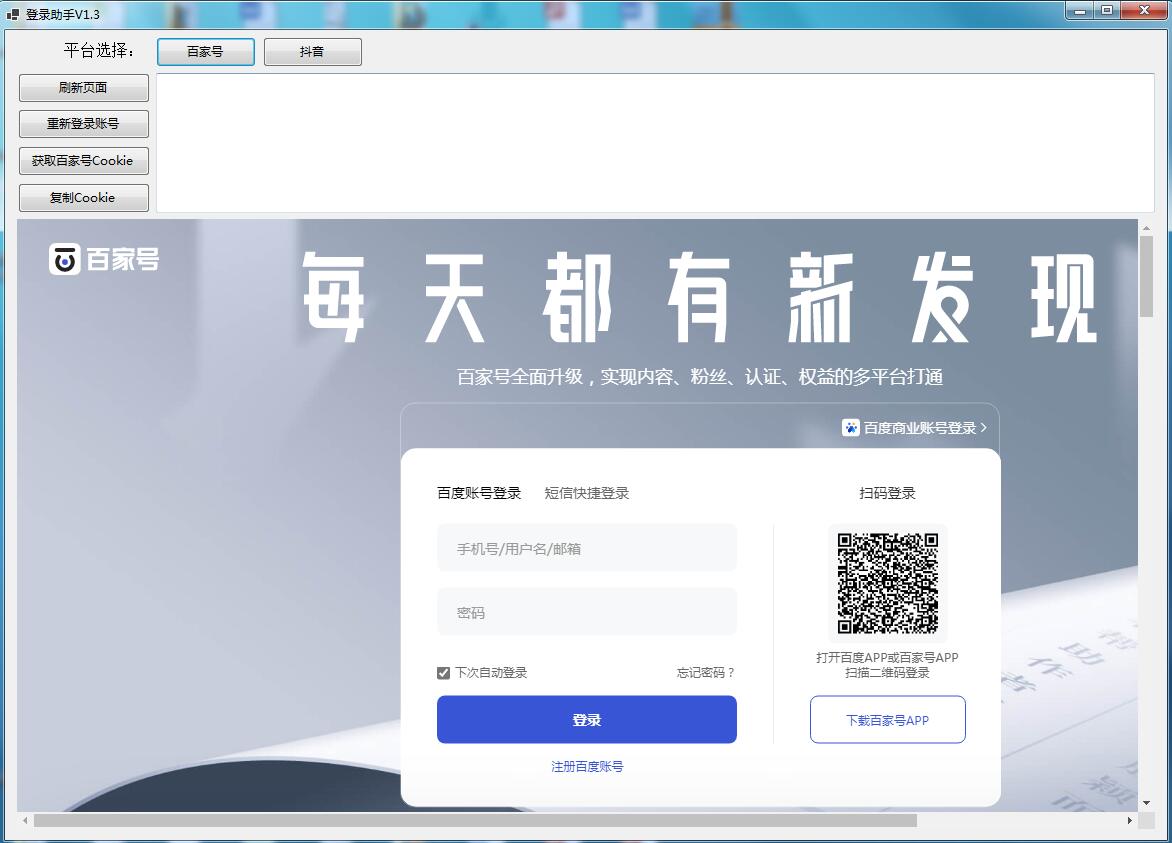Click the 登录助手 app icon in the title bar
1172x843 pixels.
[13, 14]
